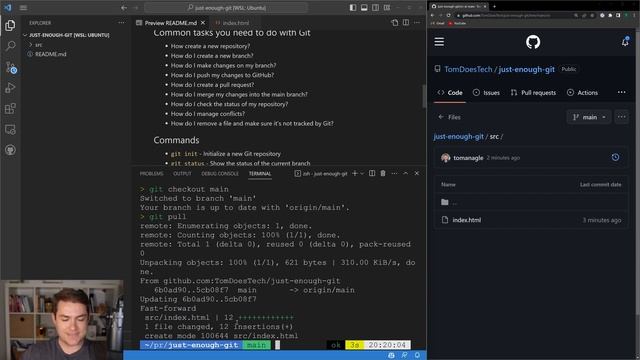Select the Code tab on GitHub
Viewport: 640px width, 360px height.
[x=450, y=93]
